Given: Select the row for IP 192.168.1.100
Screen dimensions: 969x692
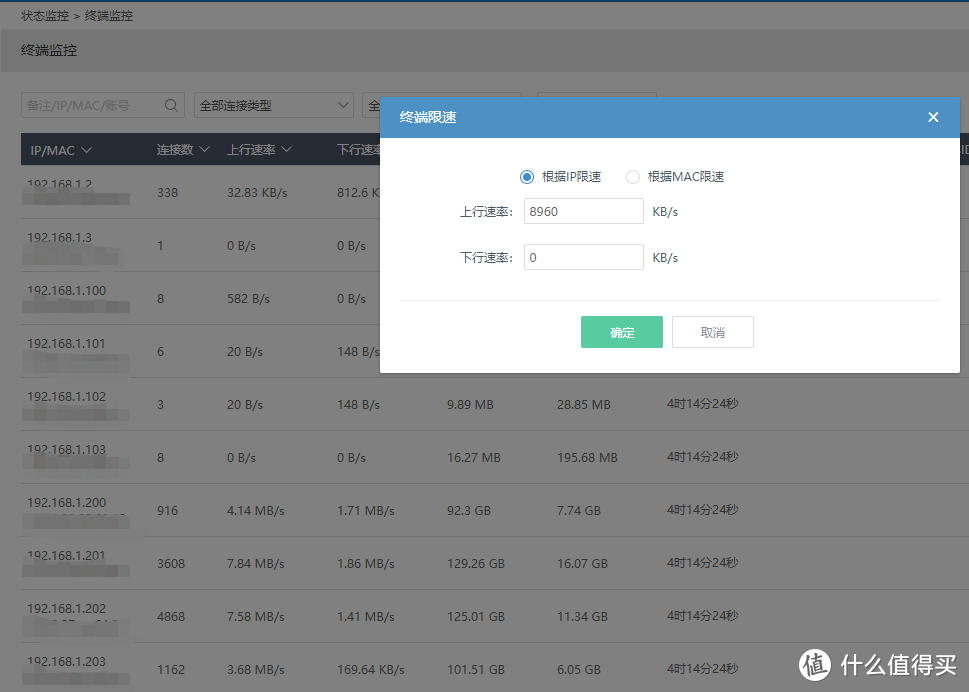Looking at the screenshot, I should tap(494, 298).
